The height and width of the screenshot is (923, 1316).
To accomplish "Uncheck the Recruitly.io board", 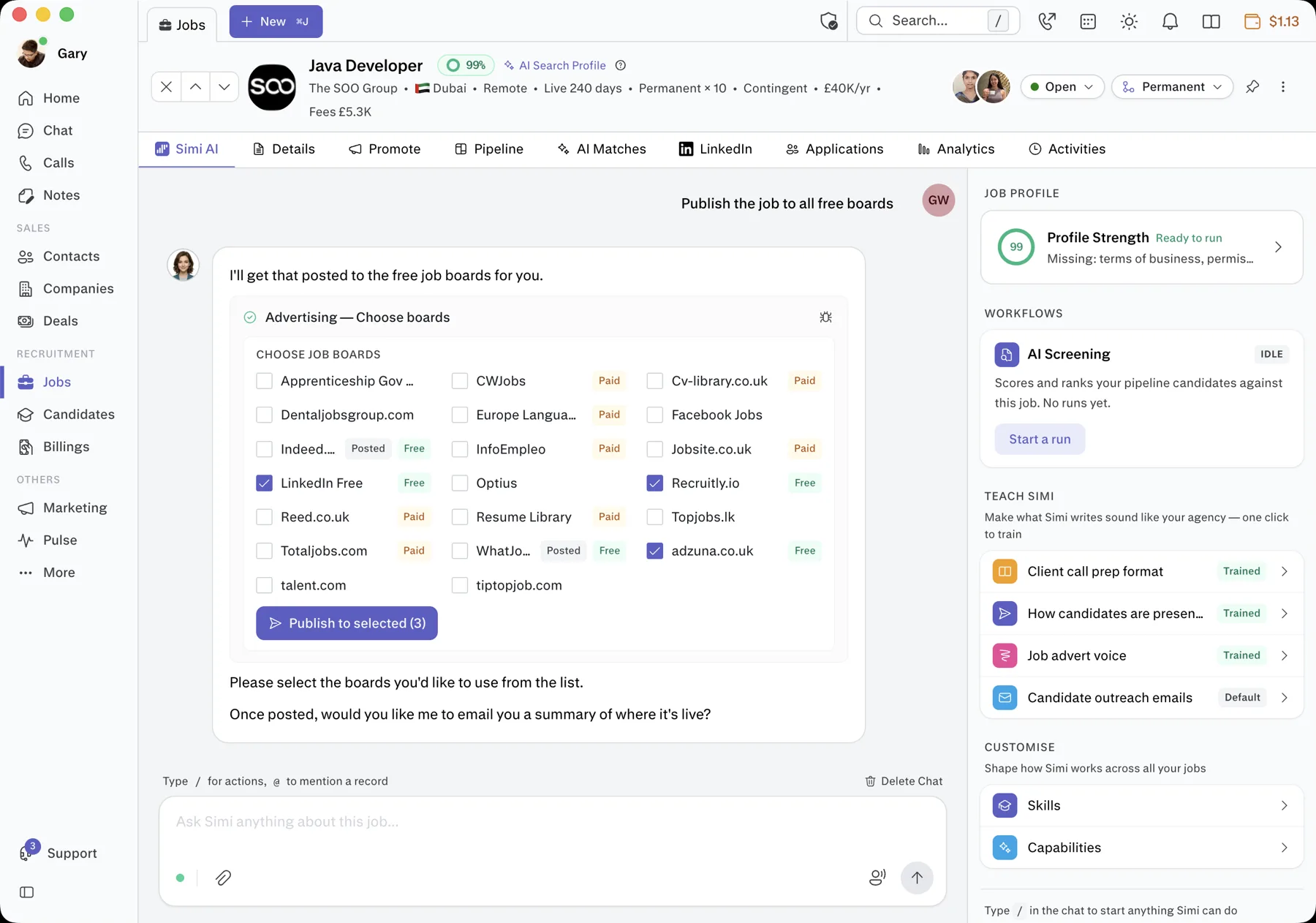I will 655,483.
